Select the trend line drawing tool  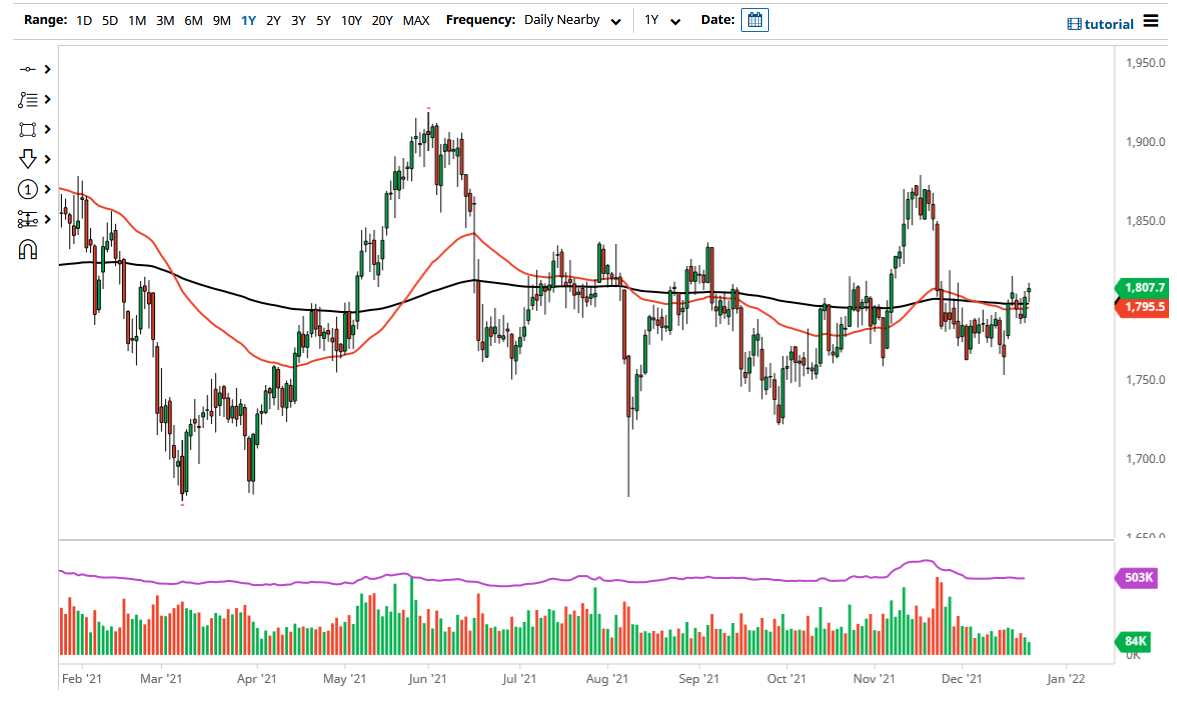point(28,69)
